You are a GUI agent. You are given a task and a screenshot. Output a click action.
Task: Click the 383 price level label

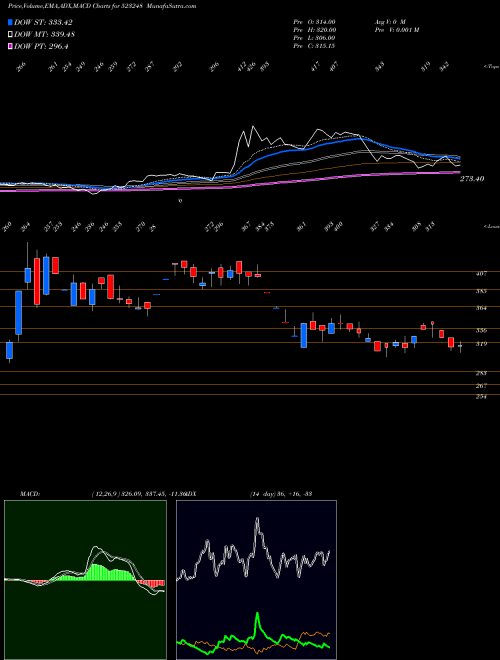pos(482,291)
